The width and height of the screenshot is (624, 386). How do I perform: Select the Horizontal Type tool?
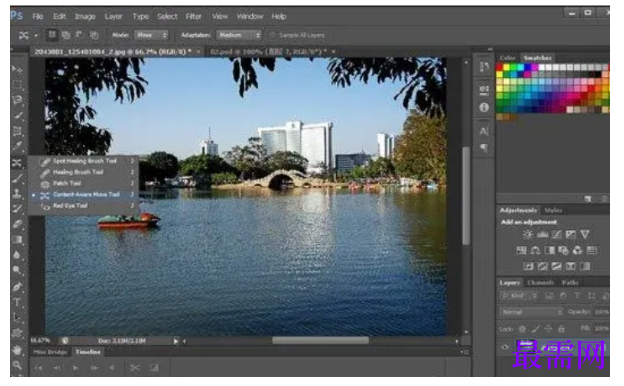point(17,302)
